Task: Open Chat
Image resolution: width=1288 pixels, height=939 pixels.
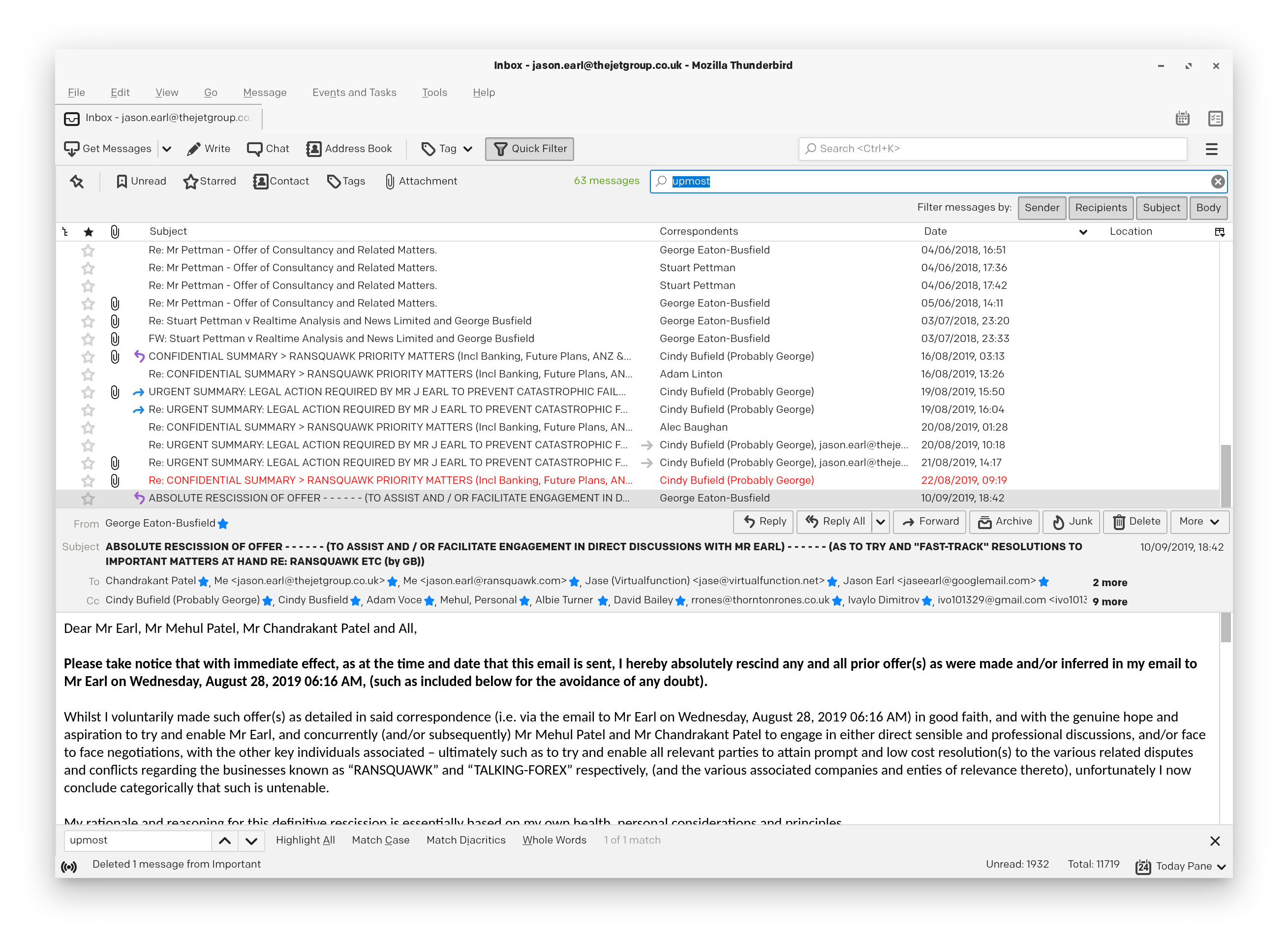Action: point(268,149)
